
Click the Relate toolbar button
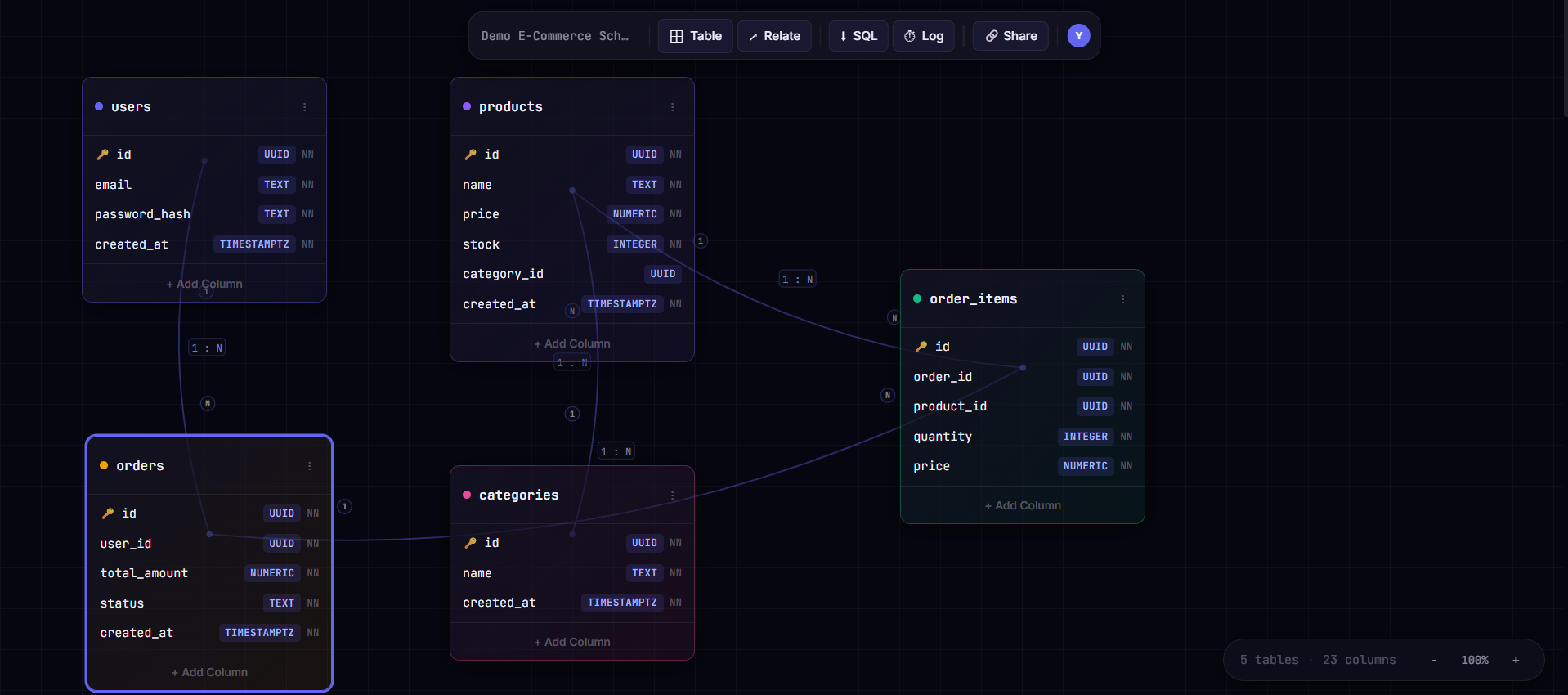[x=775, y=36]
